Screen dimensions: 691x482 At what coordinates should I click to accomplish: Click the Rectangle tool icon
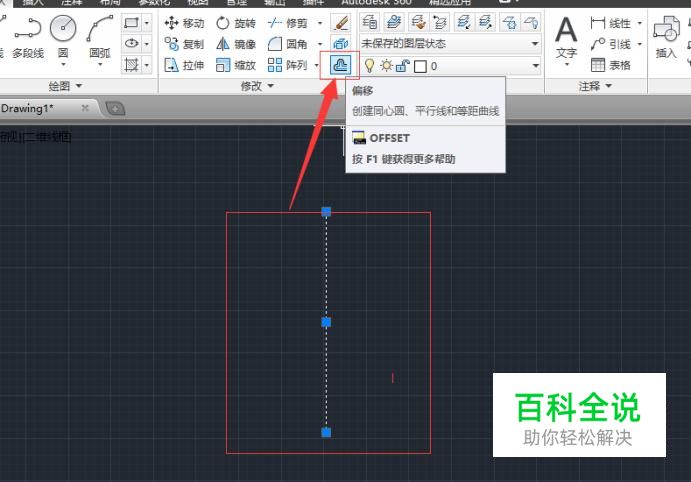[131, 22]
